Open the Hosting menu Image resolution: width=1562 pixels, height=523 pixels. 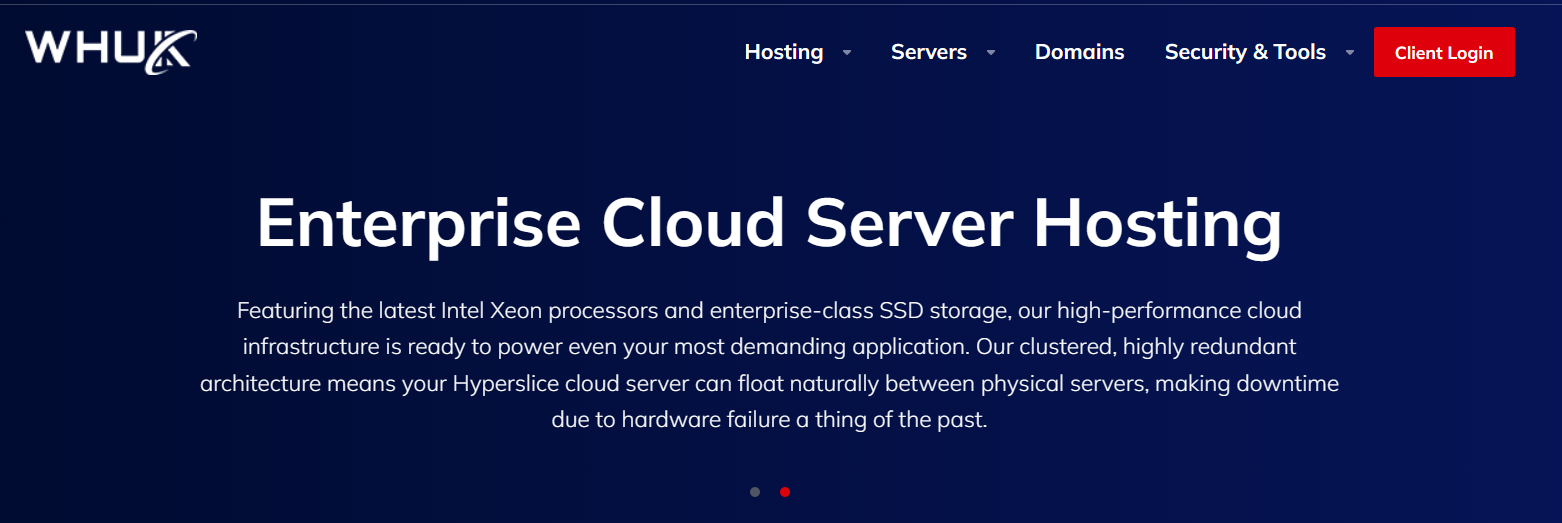(784, 52)
